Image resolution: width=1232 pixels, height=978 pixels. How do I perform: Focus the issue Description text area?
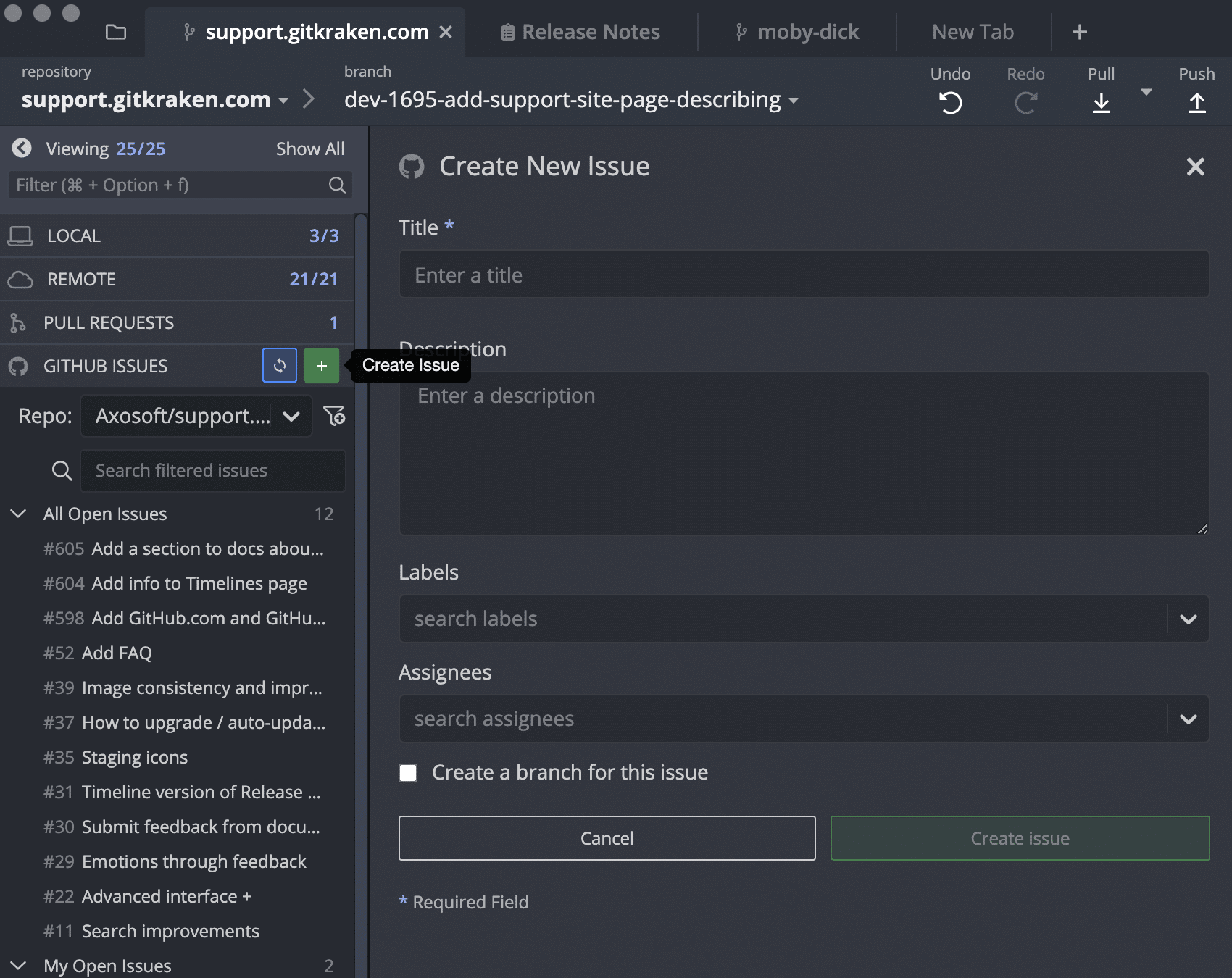coord(804,454)
